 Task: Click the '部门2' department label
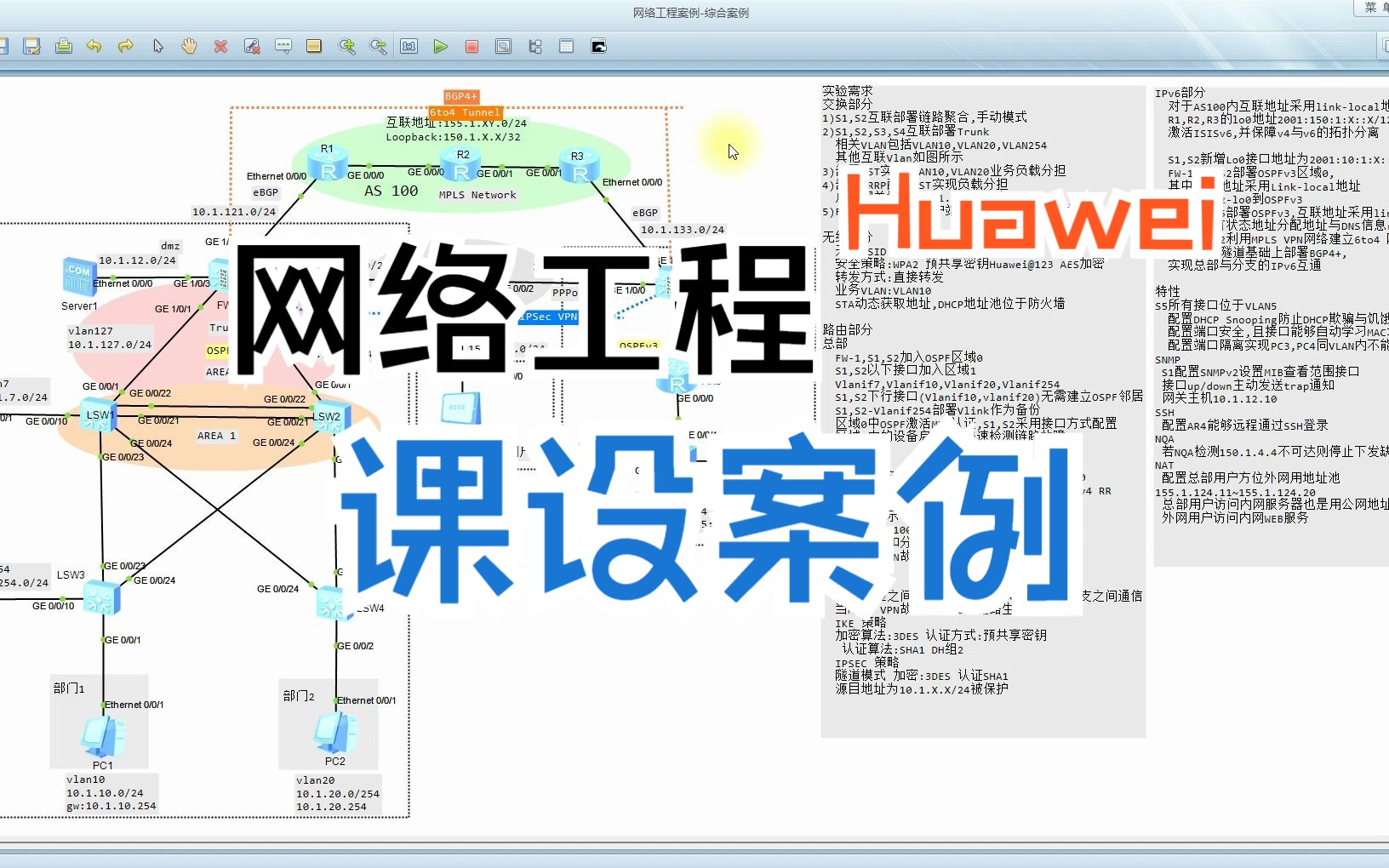(x=299, y=695)
